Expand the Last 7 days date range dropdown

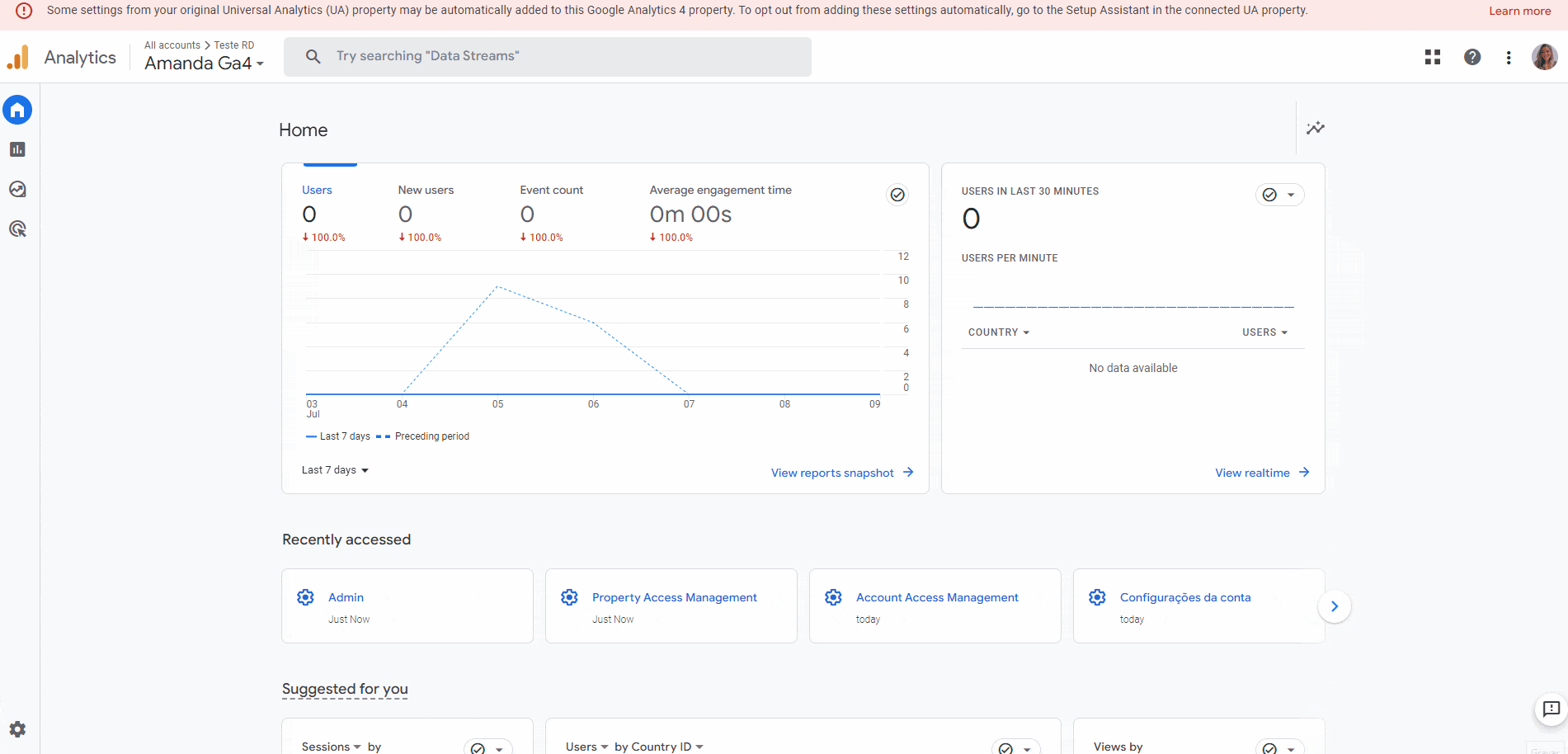pyautogui.click(x=335, y=470)
